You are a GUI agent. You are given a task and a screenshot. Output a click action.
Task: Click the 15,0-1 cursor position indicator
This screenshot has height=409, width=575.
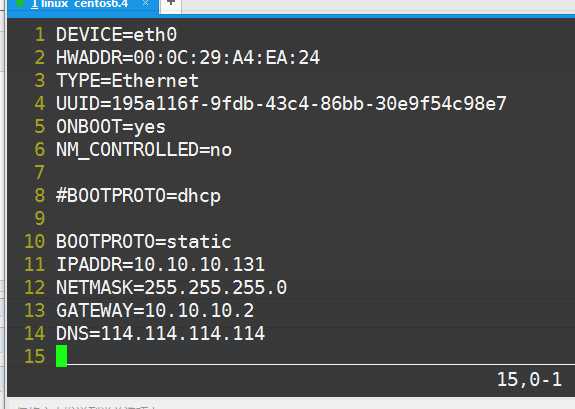(529, 379)
